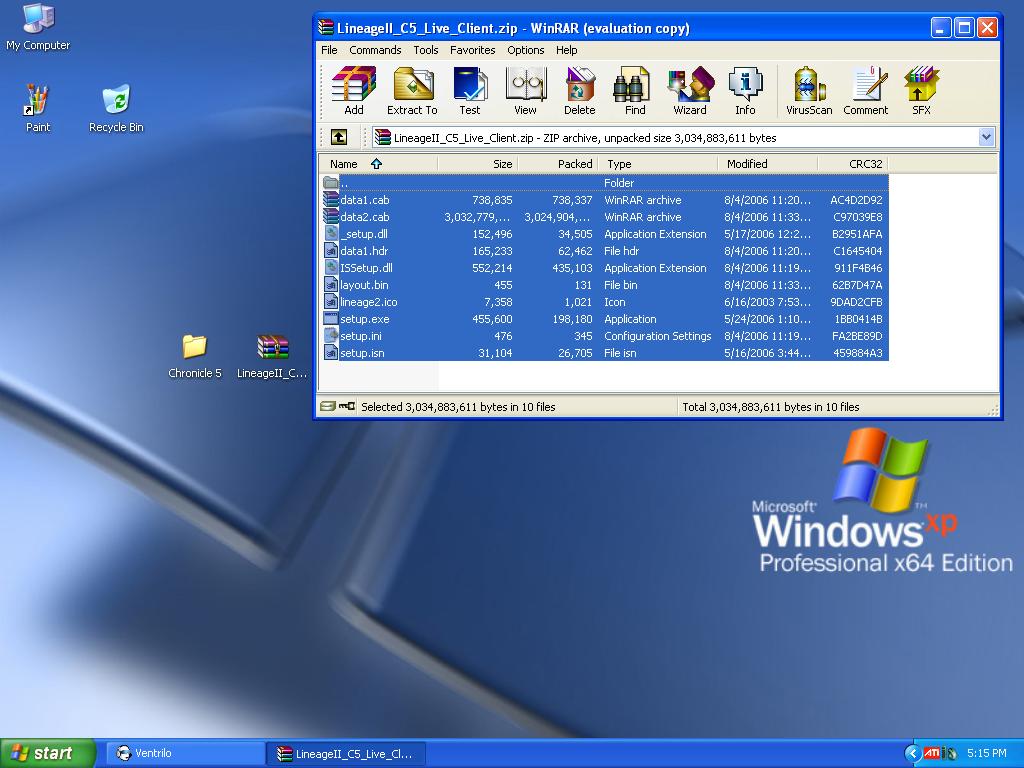Select the data2.cab file
Viewport: 1024px width, 768px height.
point(605,217)
